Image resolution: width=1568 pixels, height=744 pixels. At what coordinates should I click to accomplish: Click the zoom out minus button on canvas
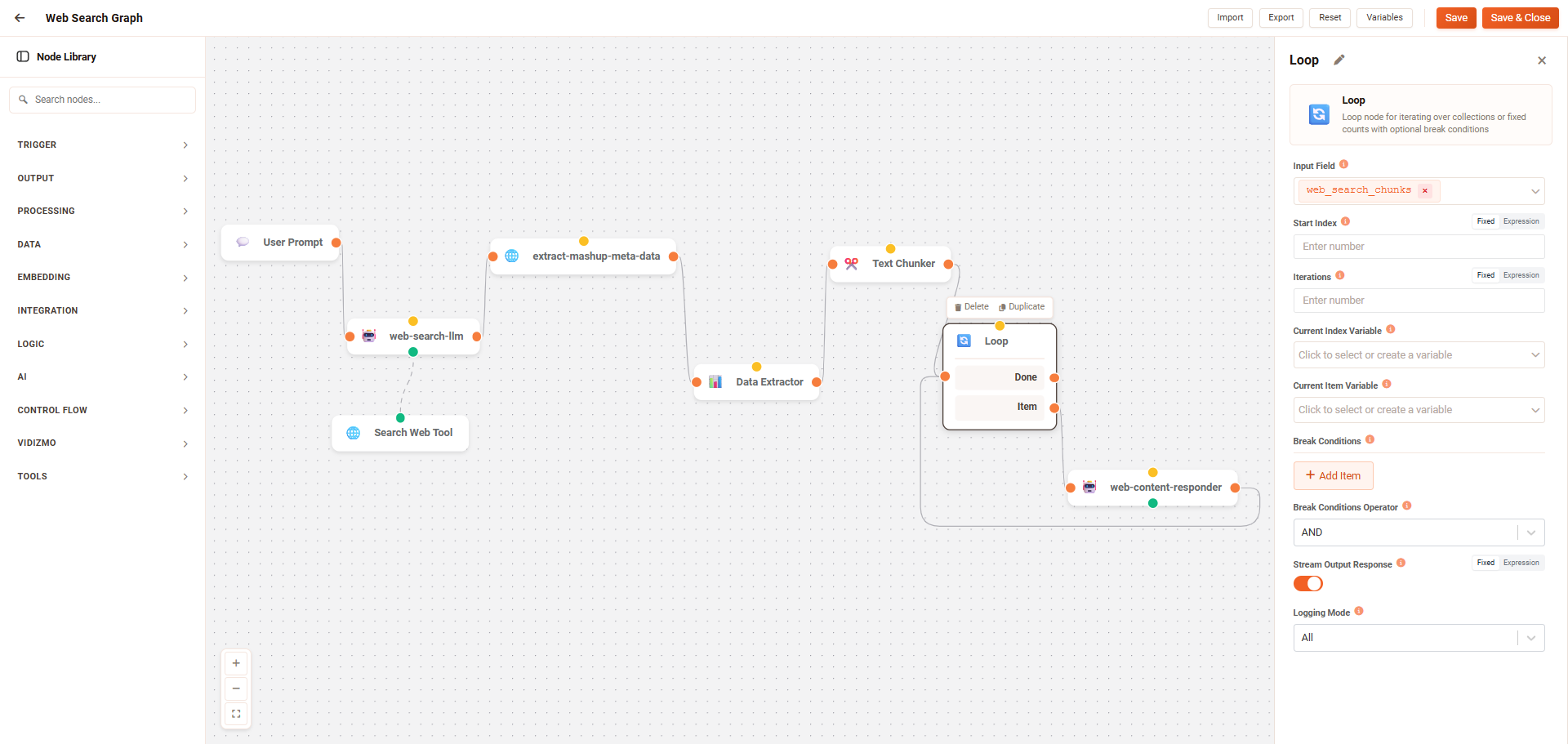point(236,688)
